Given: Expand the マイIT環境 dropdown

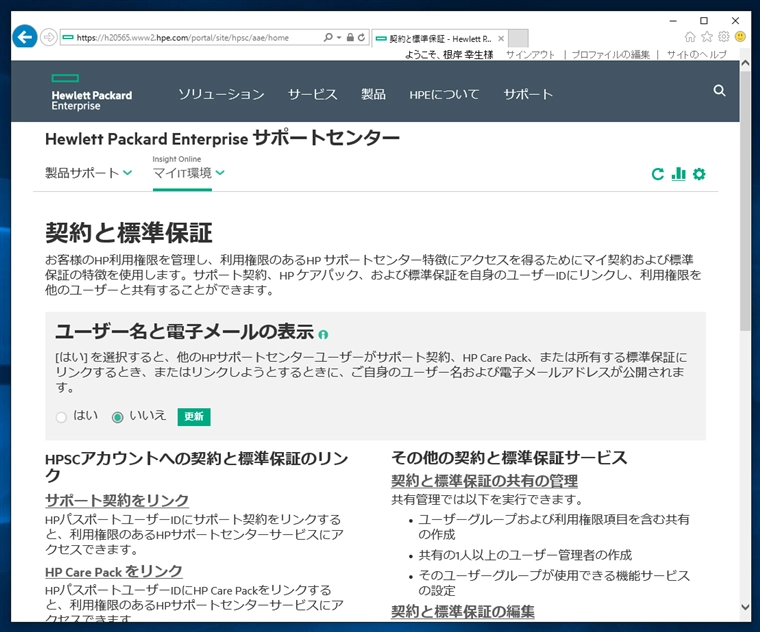Looking at the screenshot, I should point(188,173).
